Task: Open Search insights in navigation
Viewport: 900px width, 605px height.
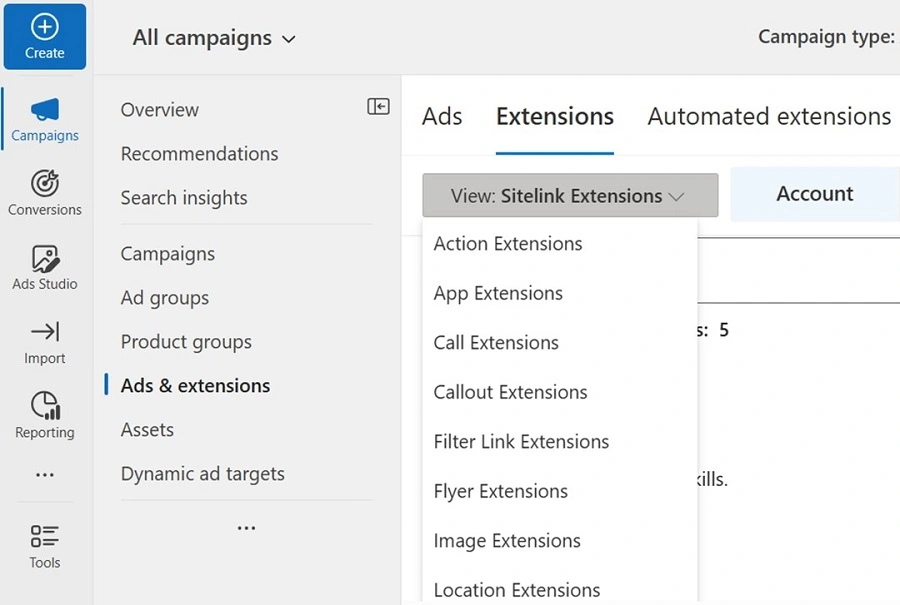Action: (x=184, y=198)
